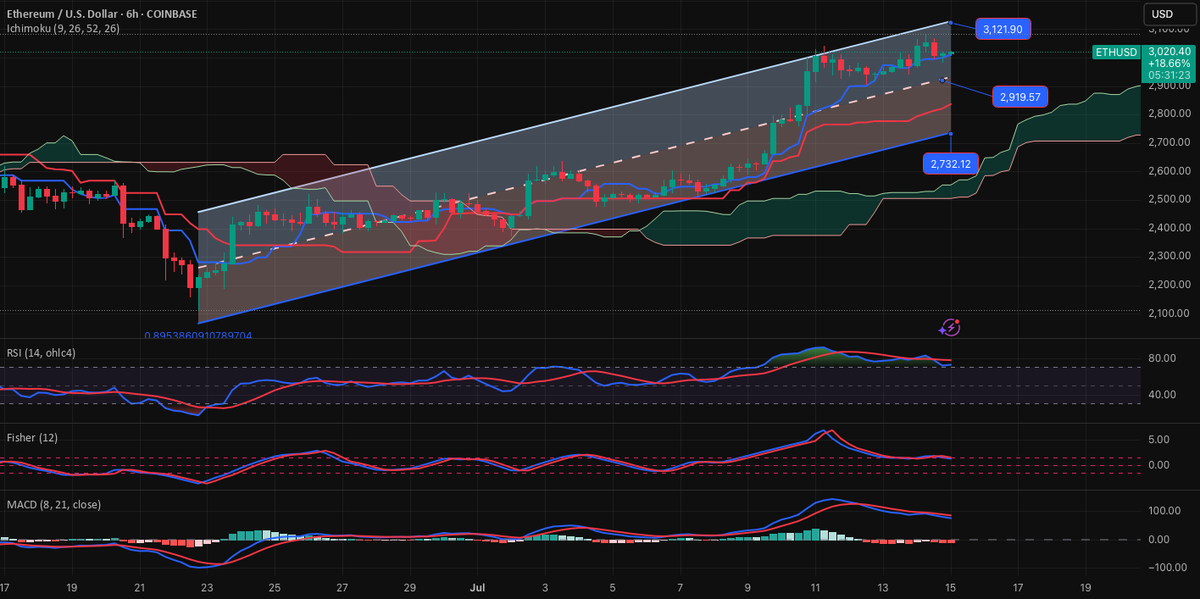Click date 7 on the time axis
The image size is (1200, 599).
point(680,587)
